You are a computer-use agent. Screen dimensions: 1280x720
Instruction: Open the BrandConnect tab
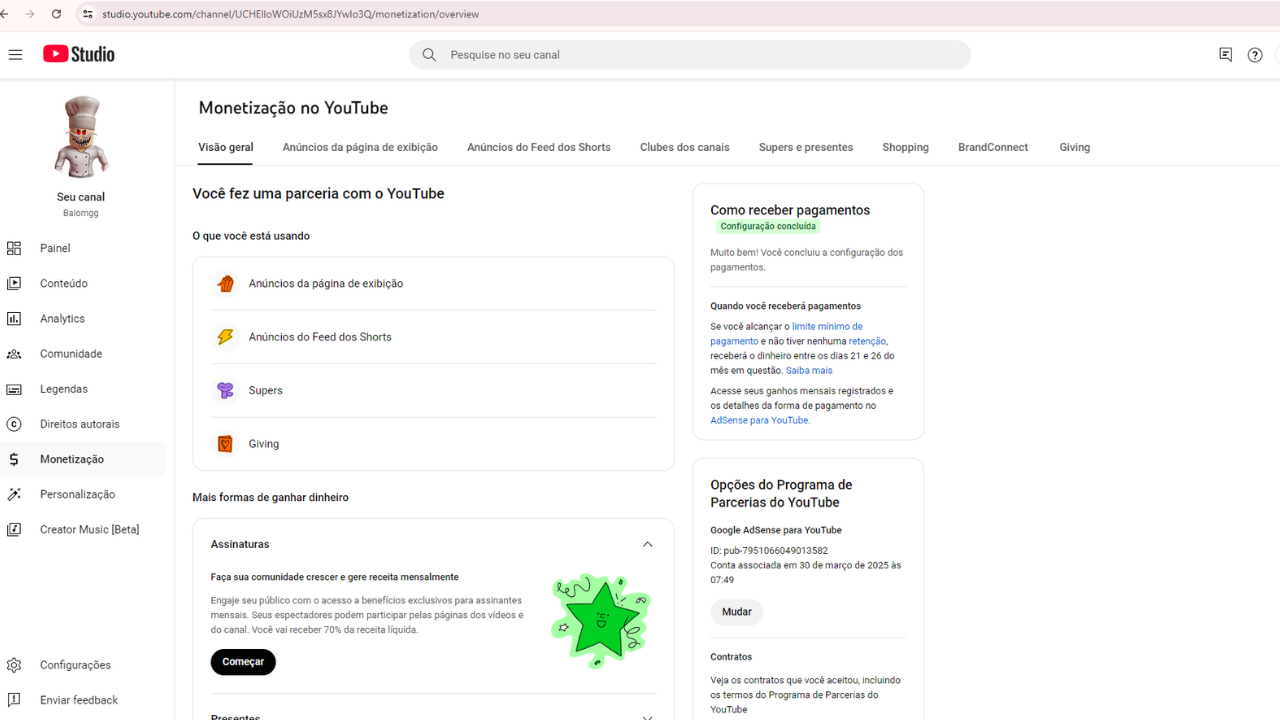click(993, 147)
